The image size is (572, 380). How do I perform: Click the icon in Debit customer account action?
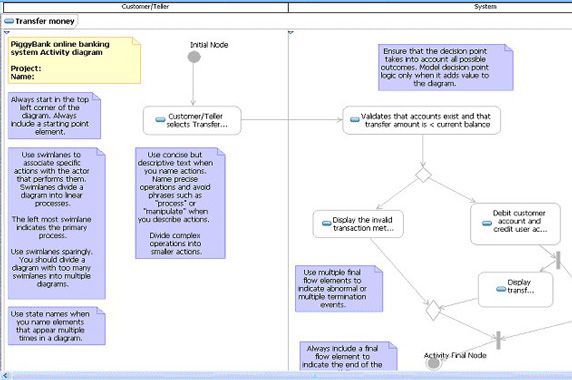coord(487,223)
